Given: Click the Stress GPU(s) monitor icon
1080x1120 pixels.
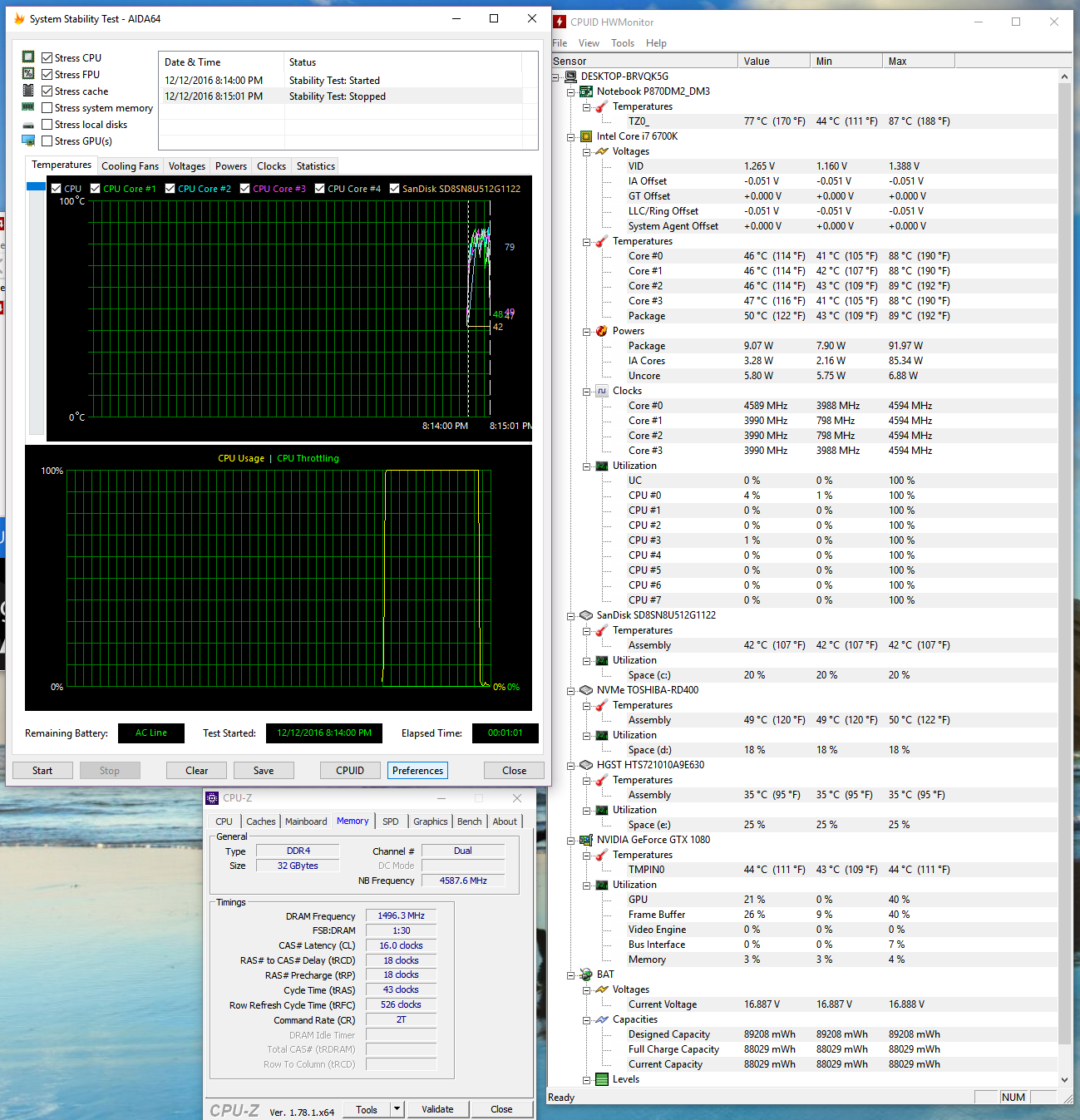Looking at the screenshot, I should (28, 141).
